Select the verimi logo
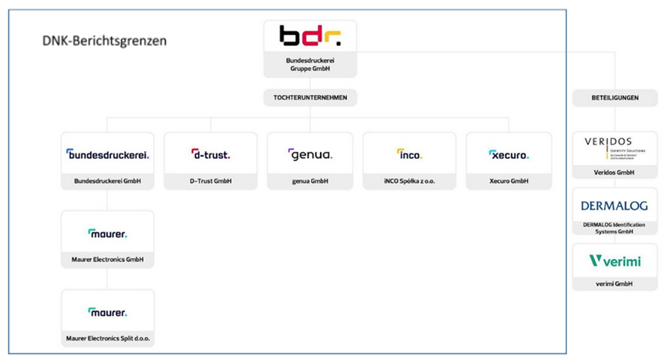This screenshot has width=670, height=364. 614,261
